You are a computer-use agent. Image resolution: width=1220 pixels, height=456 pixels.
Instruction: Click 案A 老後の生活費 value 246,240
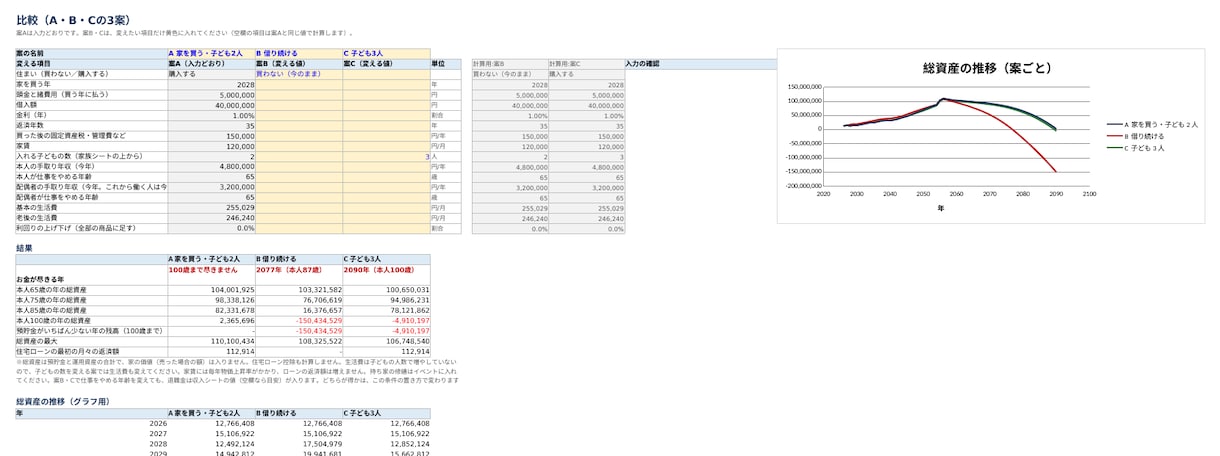pyautogui.click(x=211, y=218)
